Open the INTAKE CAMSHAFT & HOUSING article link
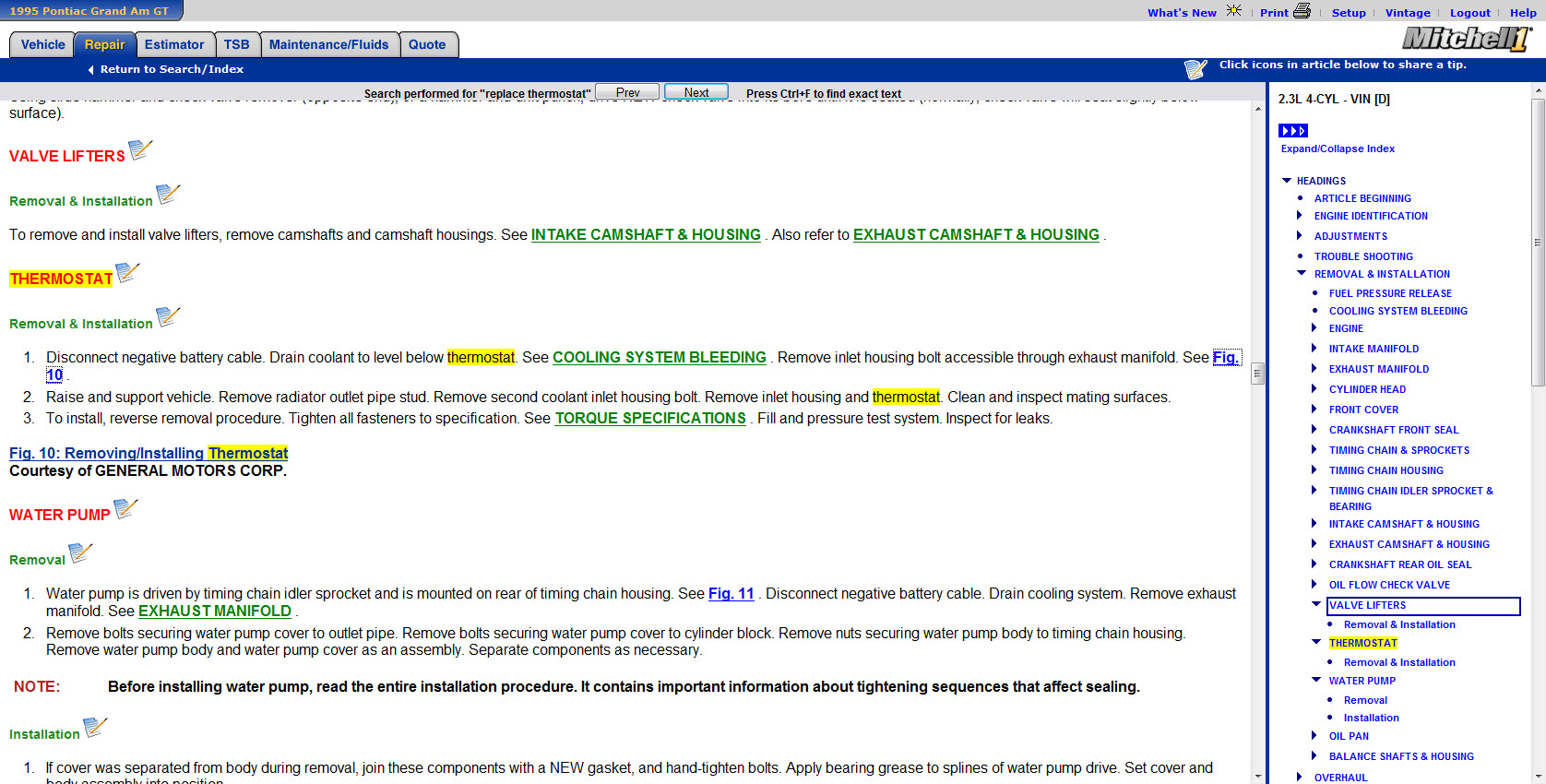Image resolution: width=1546 pixels, height=784 pixels. (646, 234)
